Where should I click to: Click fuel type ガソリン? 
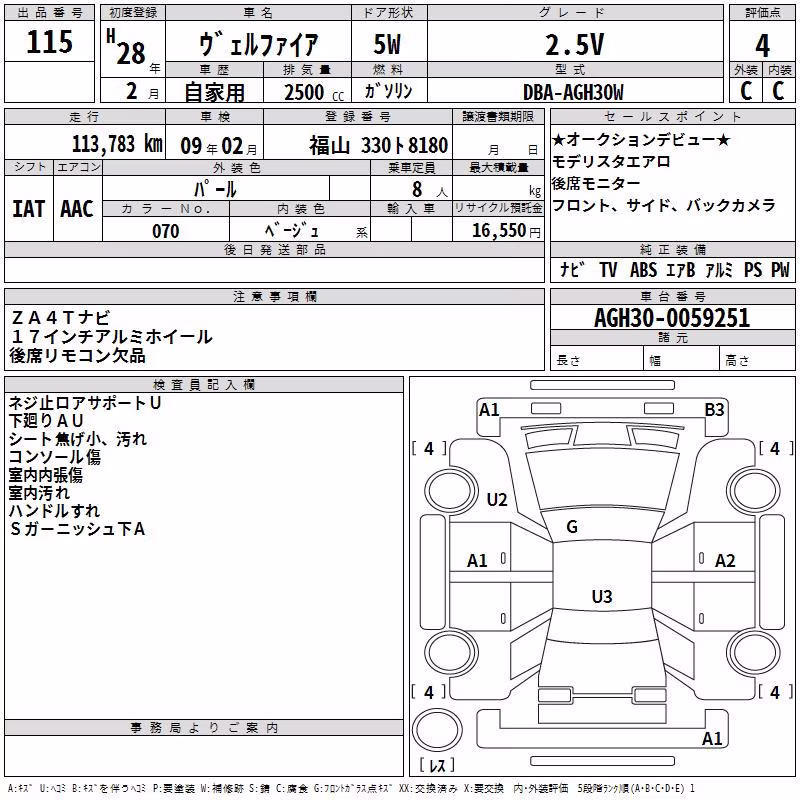pos(389,91)
